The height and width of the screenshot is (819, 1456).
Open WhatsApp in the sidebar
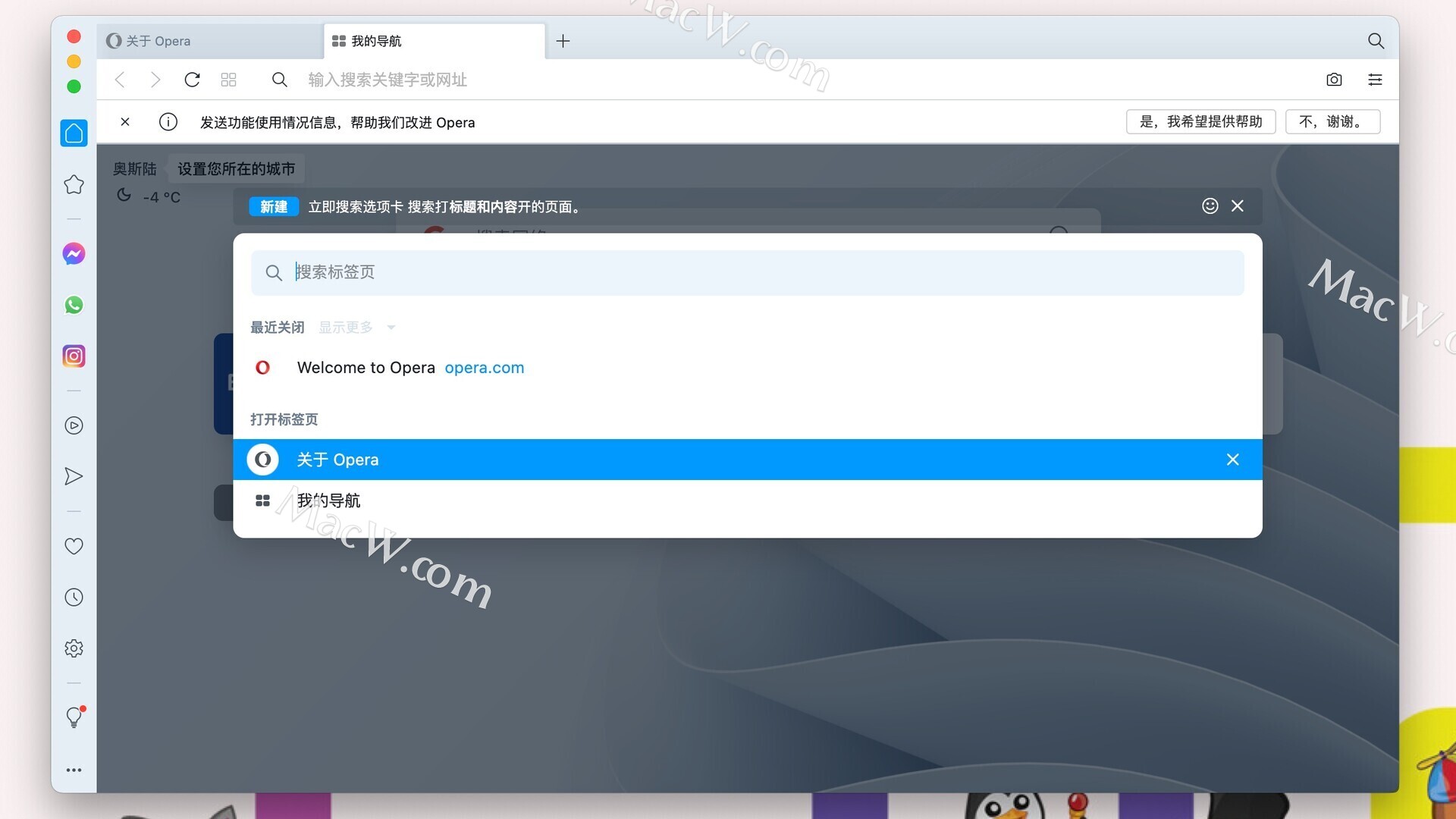coord(74,305)
